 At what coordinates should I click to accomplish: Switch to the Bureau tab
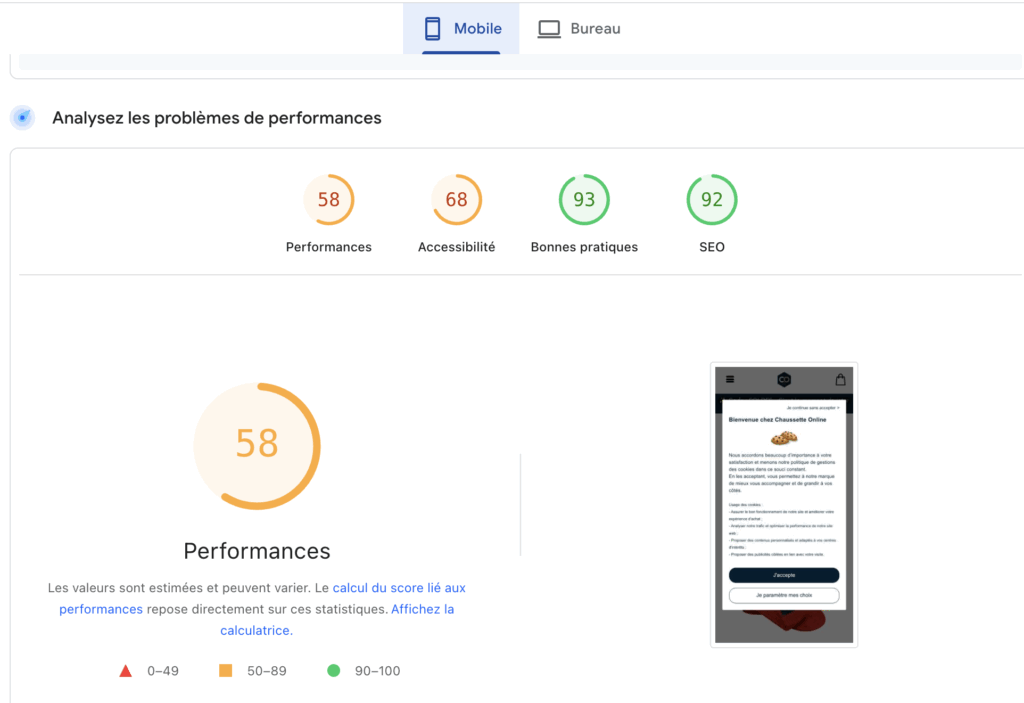pos(579,29)
